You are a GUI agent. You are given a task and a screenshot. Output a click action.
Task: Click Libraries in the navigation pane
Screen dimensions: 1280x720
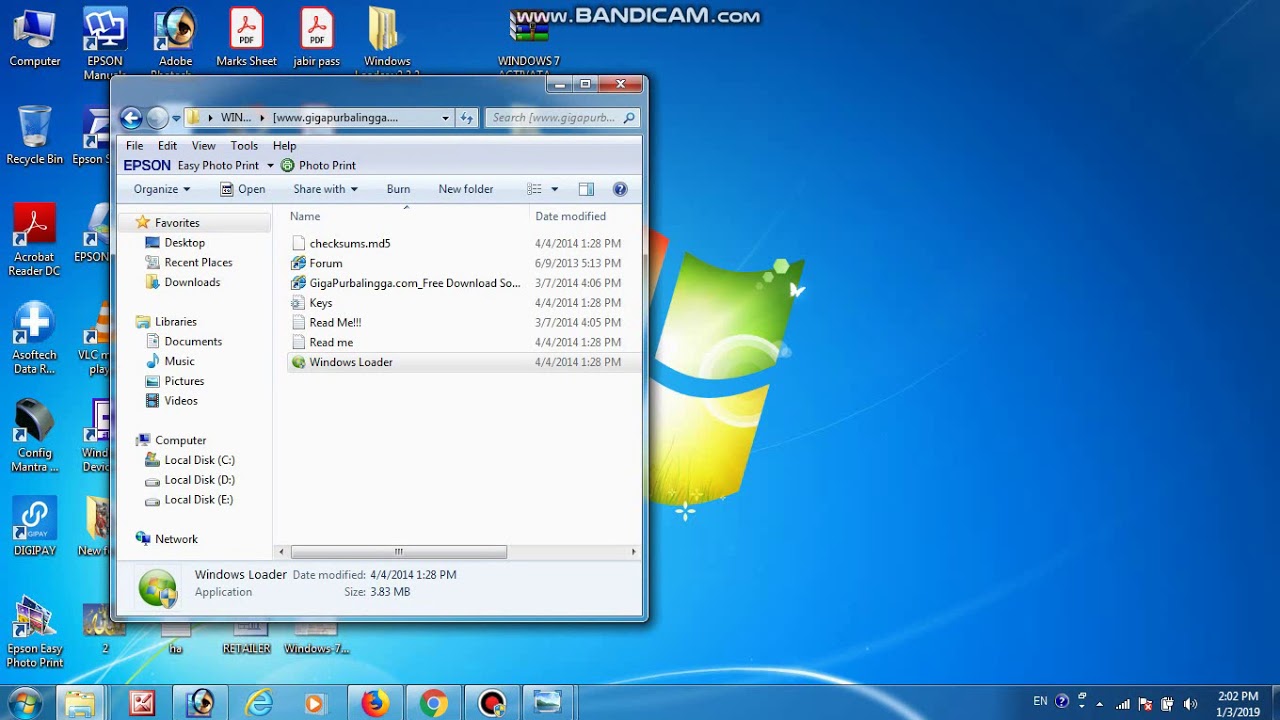click(x=176, y=322)
